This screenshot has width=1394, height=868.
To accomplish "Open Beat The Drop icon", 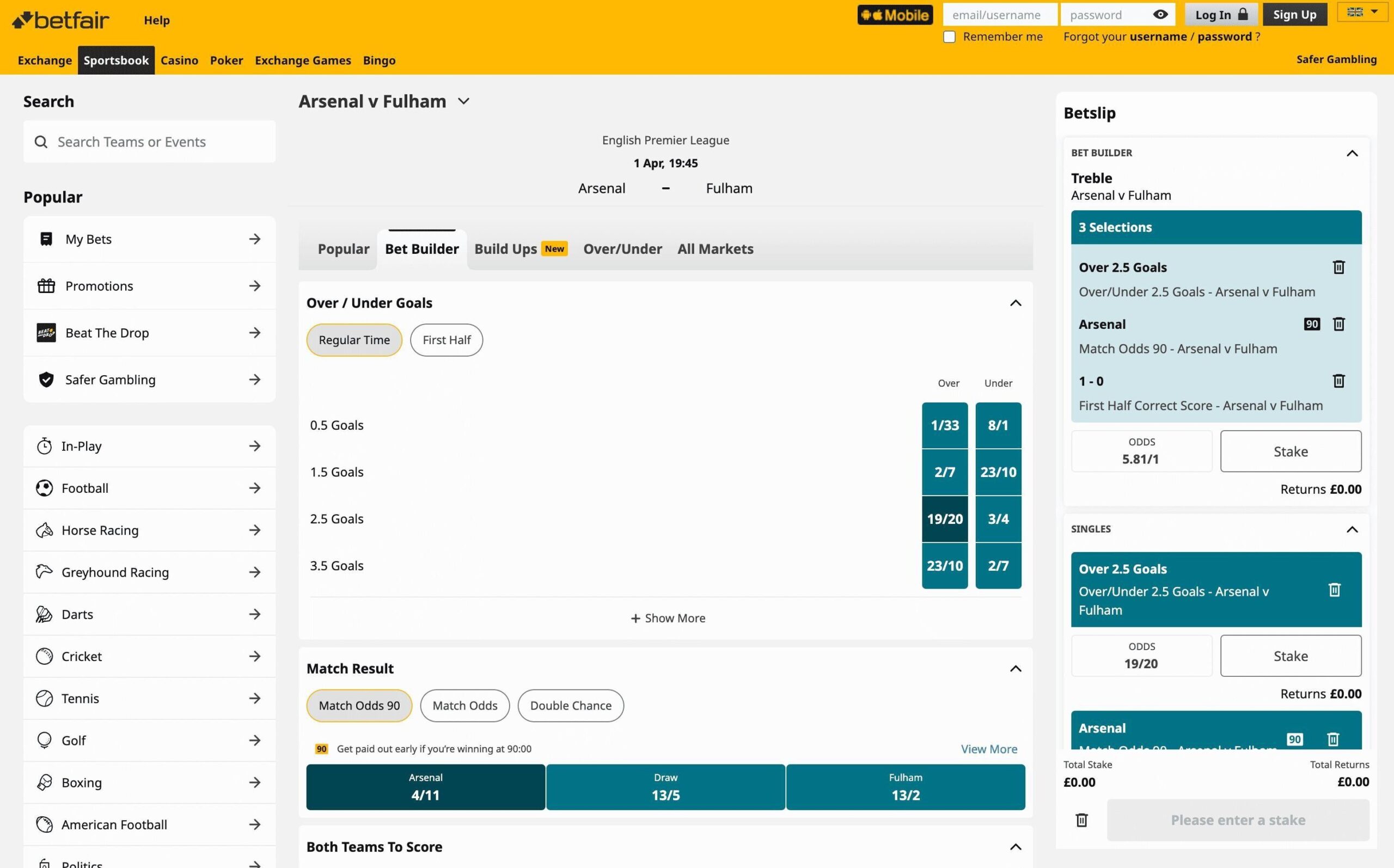I will pos(46,333).
